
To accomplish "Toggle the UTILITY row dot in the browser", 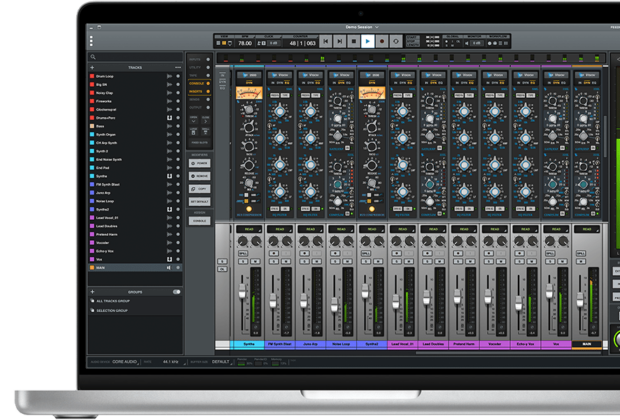I will pos(208,67).
